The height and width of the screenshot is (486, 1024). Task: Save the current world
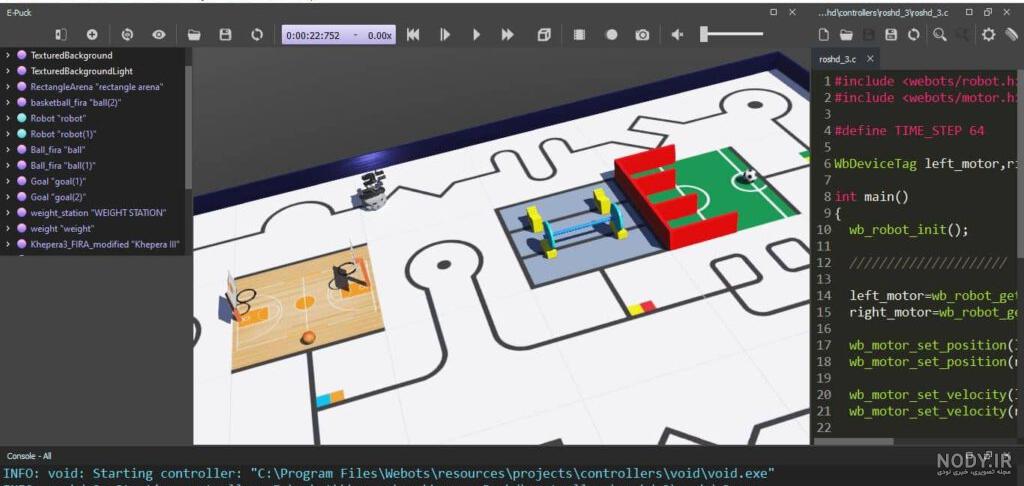[225, 35]
